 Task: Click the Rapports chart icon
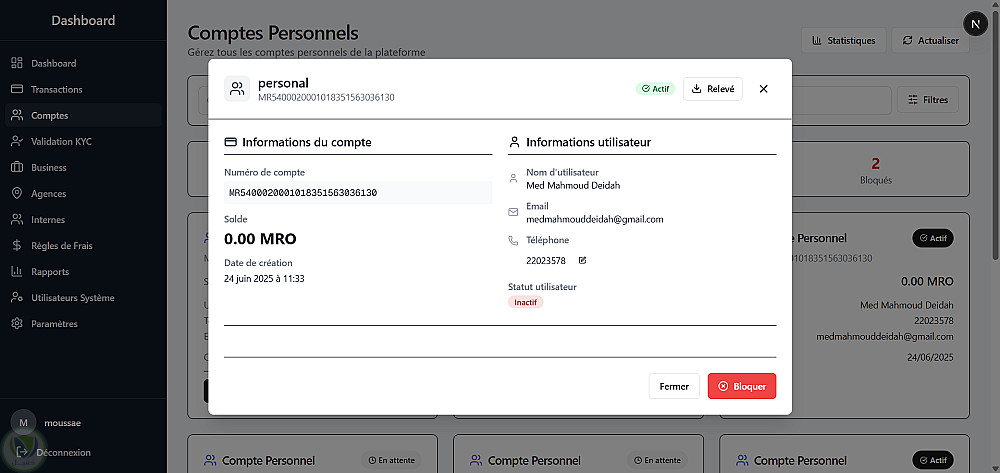coord(17,271)
